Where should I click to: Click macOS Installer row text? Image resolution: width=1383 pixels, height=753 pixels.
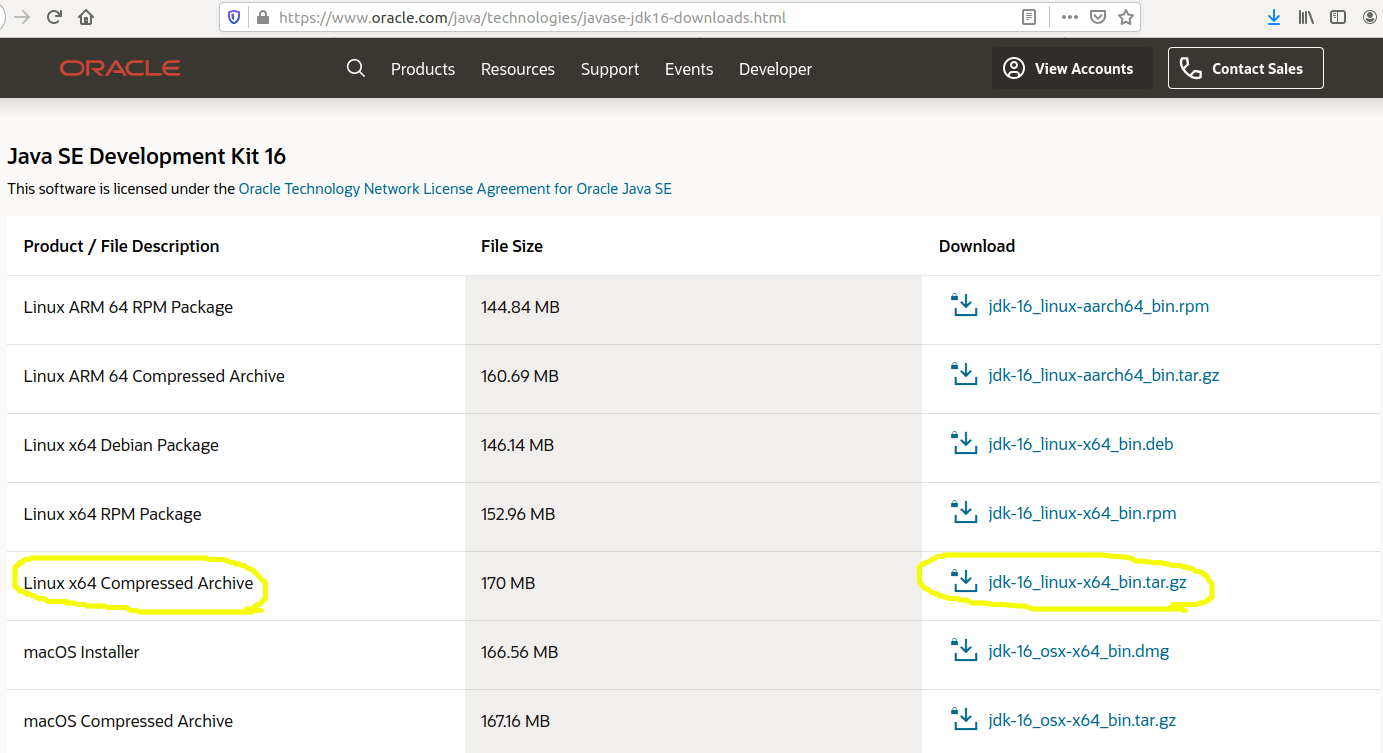click(82, 652)
